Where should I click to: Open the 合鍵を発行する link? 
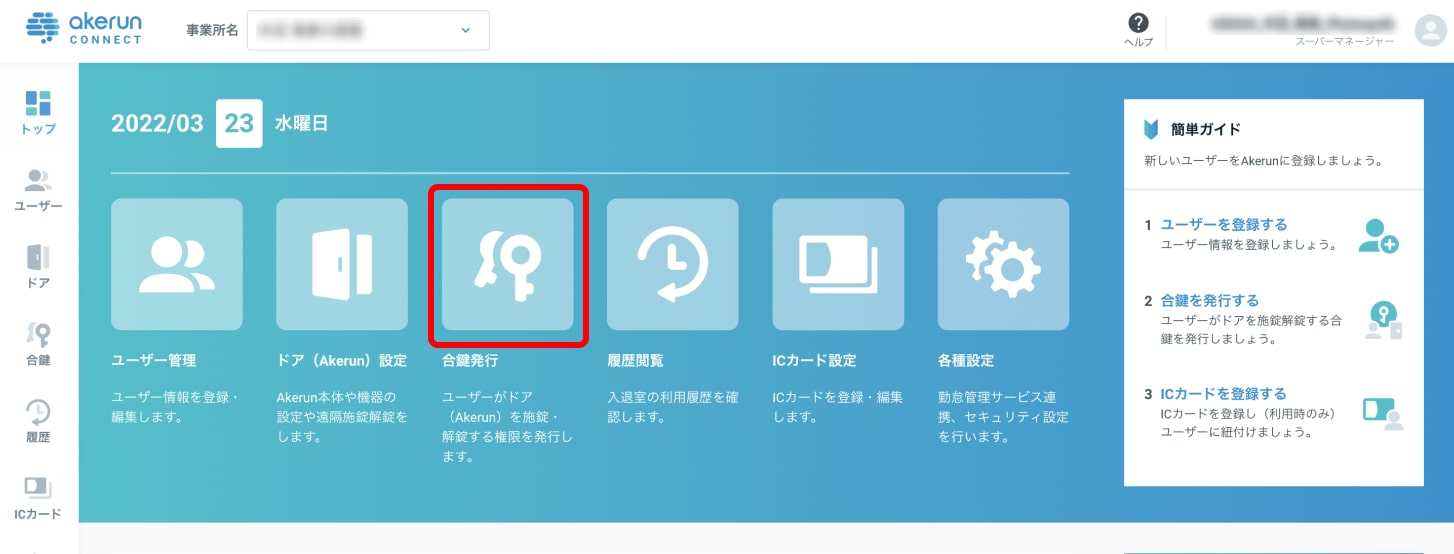(1210, 300)
